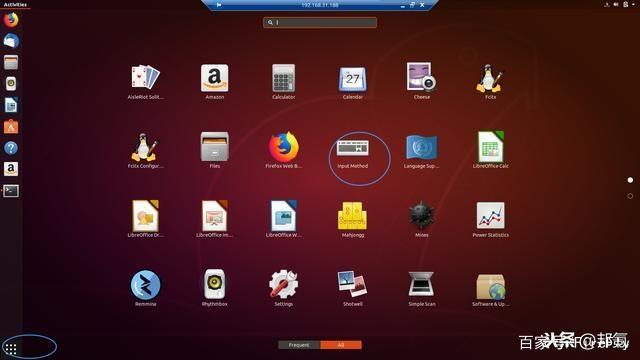Click the Activities button
Viewport: 640px width, 360px height.
[15, 4]
